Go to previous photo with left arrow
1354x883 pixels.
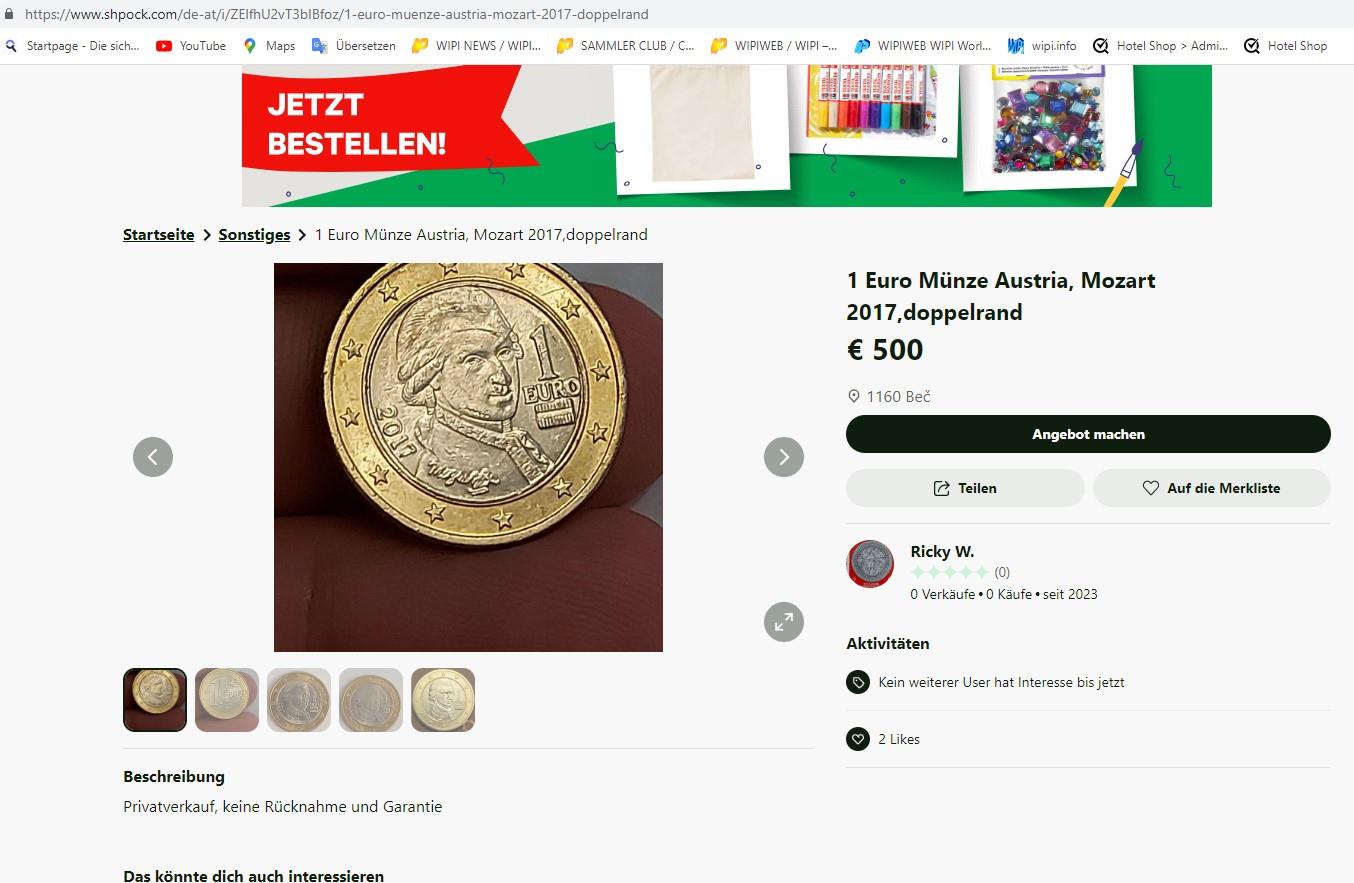(153, 457)
